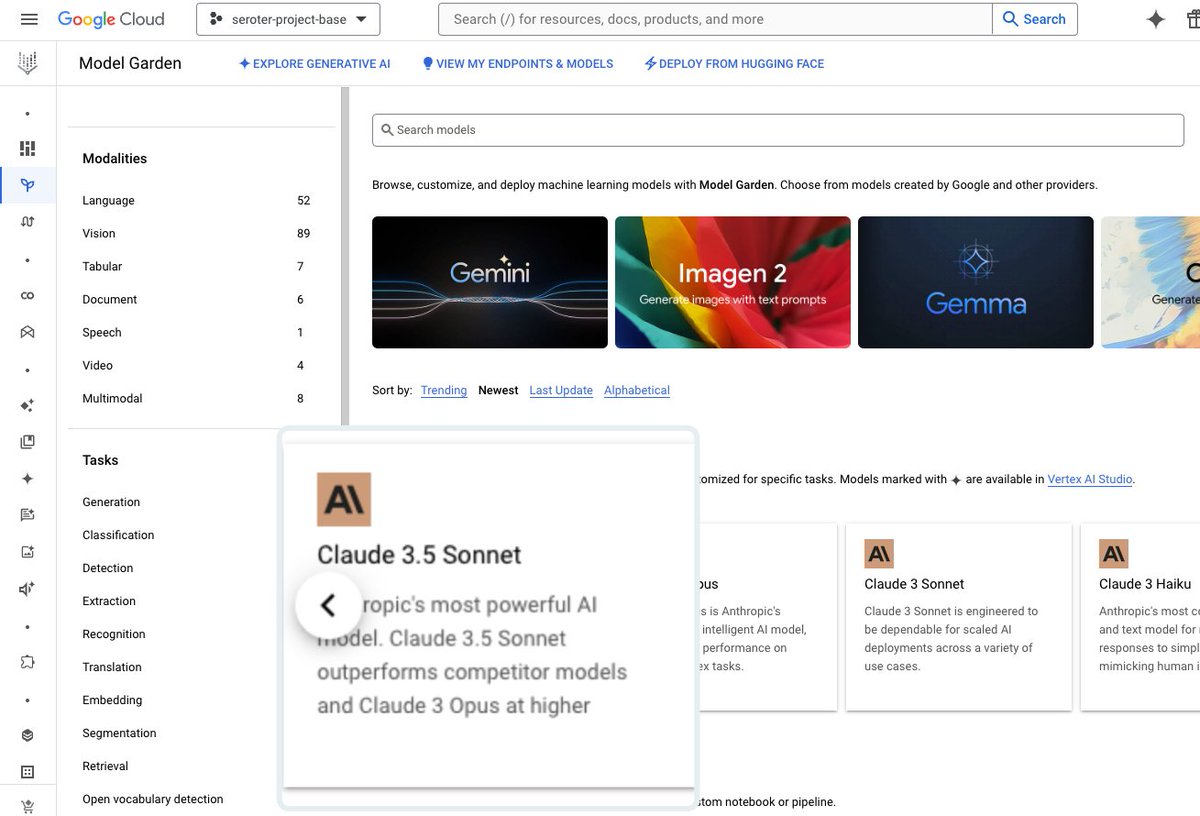Open the Marketplace shopping cart sidebar icon
Image resolution: width=1200 pixels, height=816 pixels.
[x=28, y=807]
